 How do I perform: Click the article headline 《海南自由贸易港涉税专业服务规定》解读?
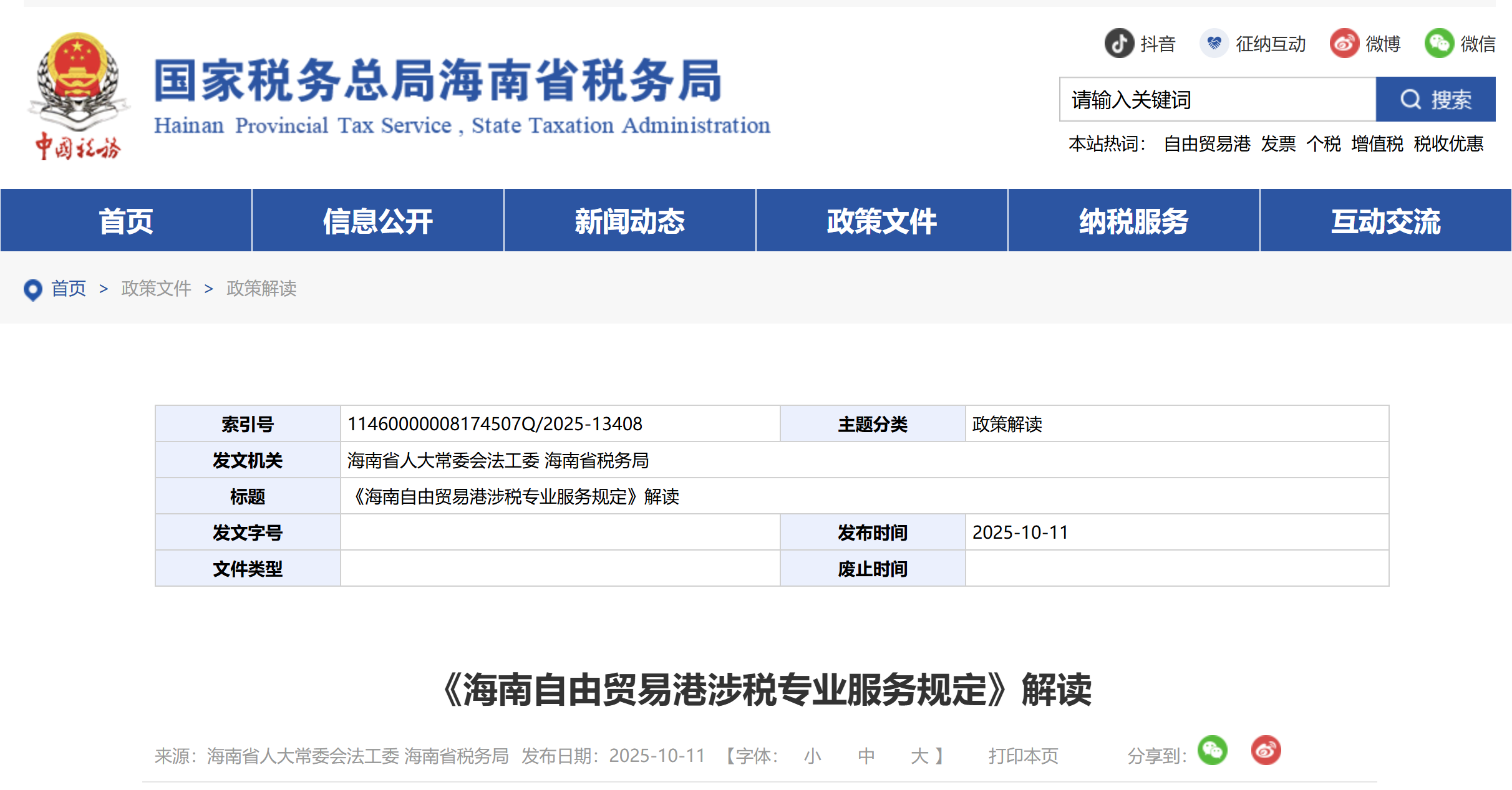point(766,690)
